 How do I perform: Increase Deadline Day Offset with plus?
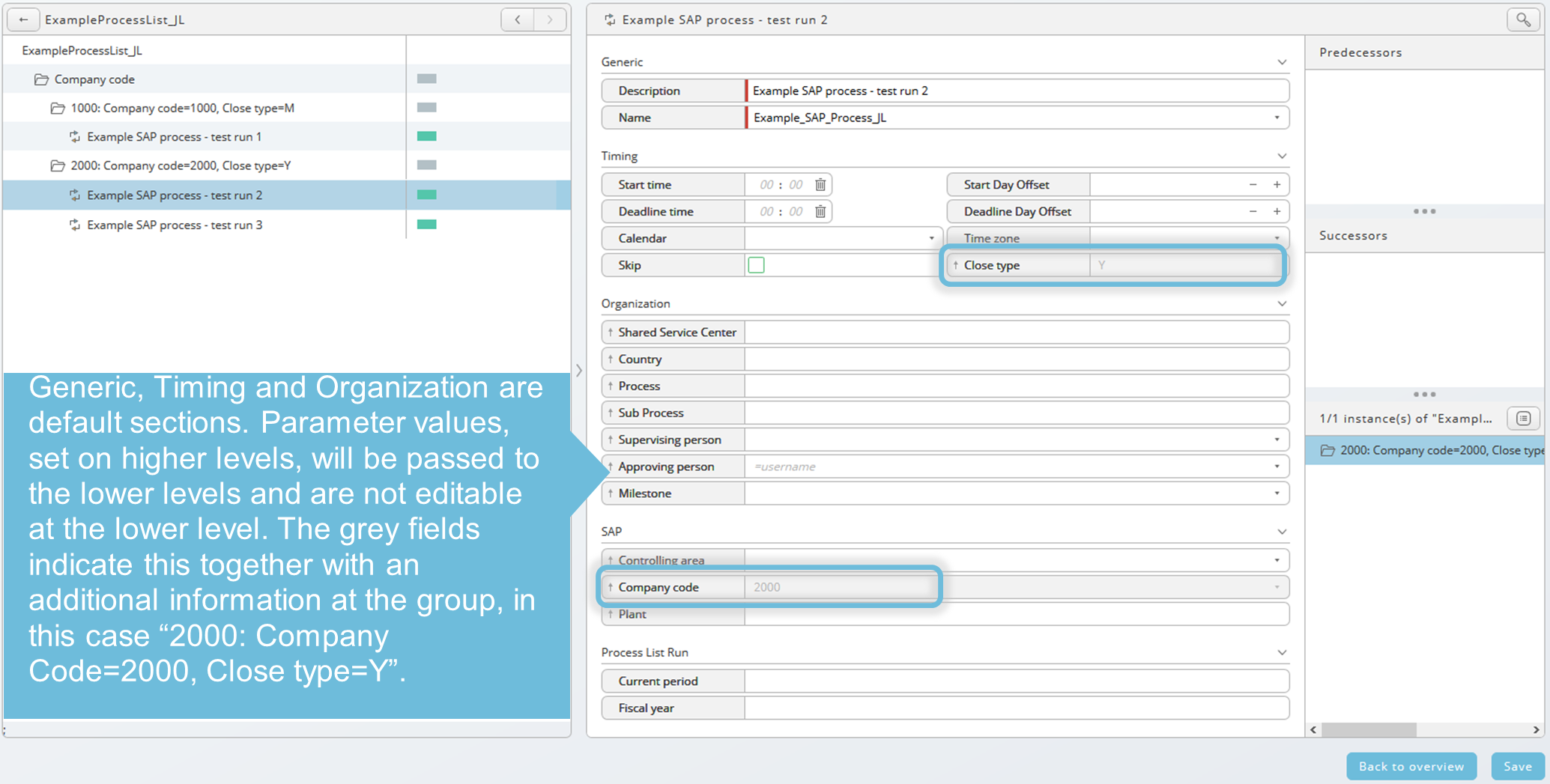click(x=1277, y=211)
